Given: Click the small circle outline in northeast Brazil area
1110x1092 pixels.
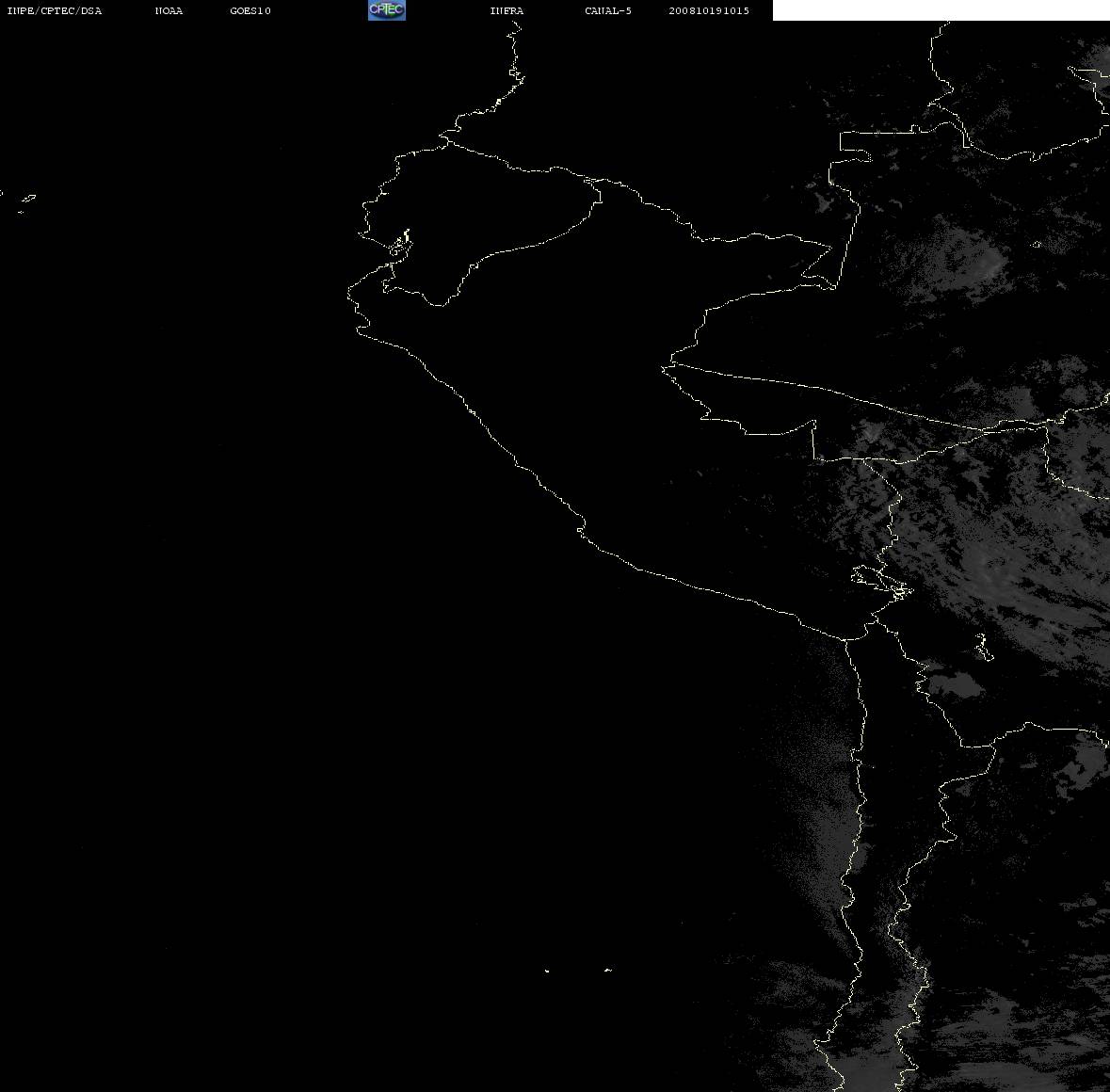Looking at the screenshot, I should (x=1037, y=245).
